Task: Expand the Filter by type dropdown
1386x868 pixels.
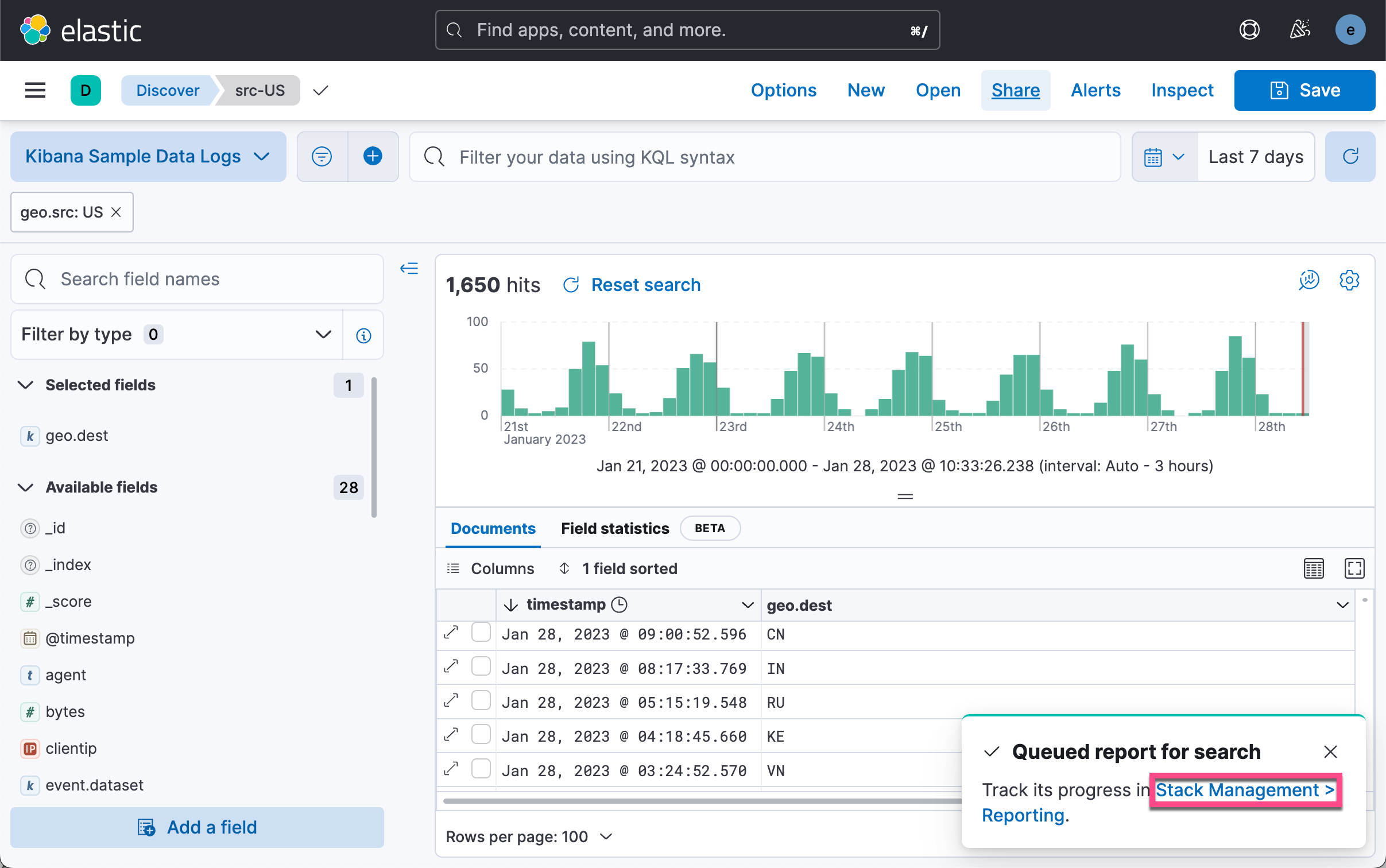Action: [176, 334]
